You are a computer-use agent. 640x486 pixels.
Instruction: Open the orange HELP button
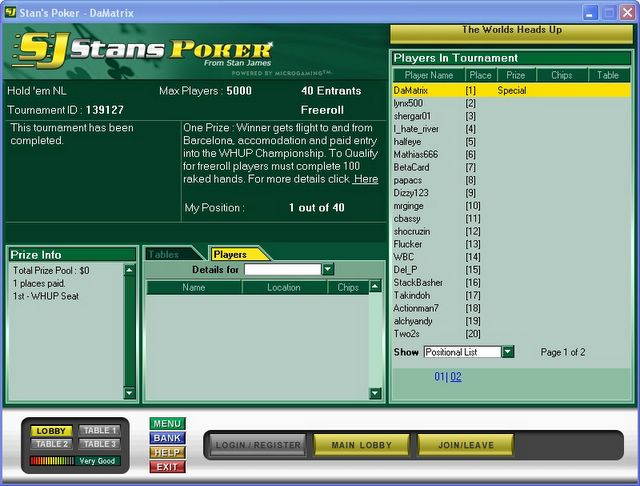167,453
